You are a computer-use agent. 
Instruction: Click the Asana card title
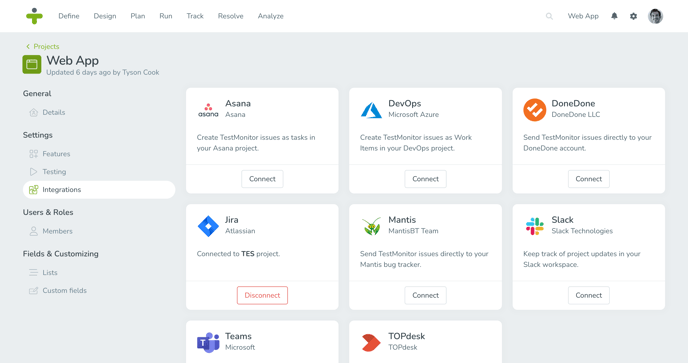click(x=238, y=103)
